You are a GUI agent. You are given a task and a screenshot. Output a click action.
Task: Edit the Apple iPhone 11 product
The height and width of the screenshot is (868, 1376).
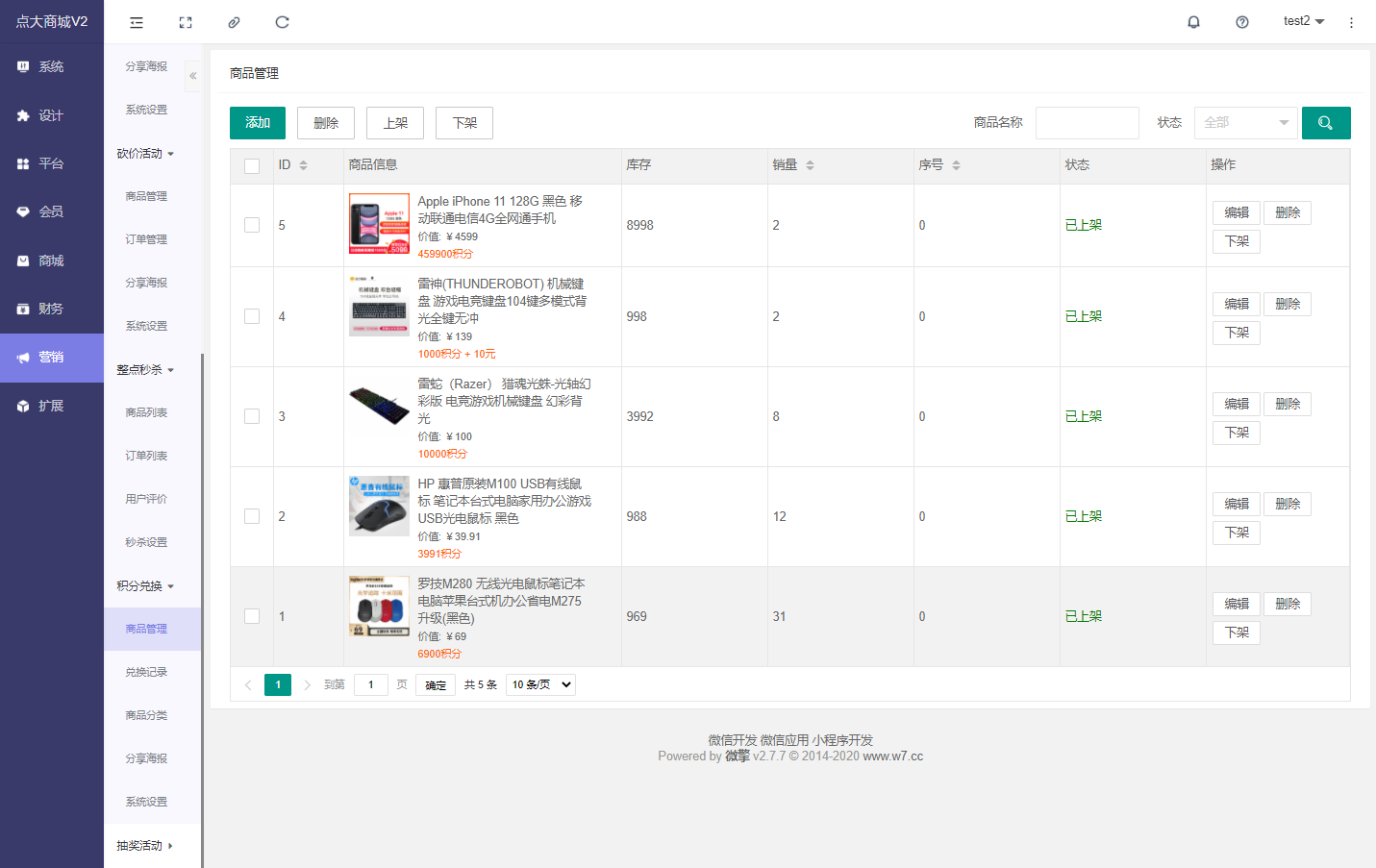(x=1237, y=212)
